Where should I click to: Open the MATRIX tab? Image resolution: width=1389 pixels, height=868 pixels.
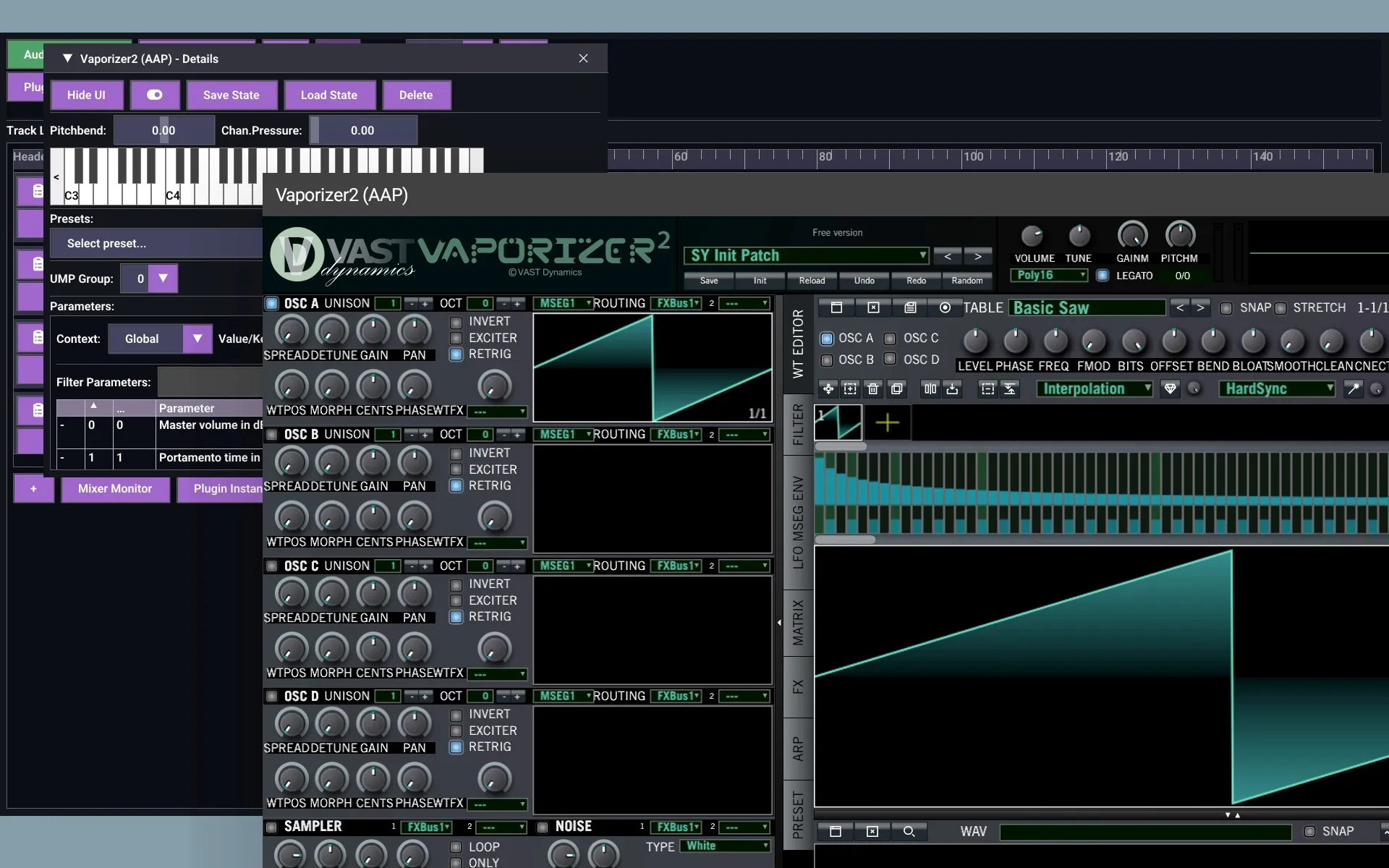pos(798,622)
